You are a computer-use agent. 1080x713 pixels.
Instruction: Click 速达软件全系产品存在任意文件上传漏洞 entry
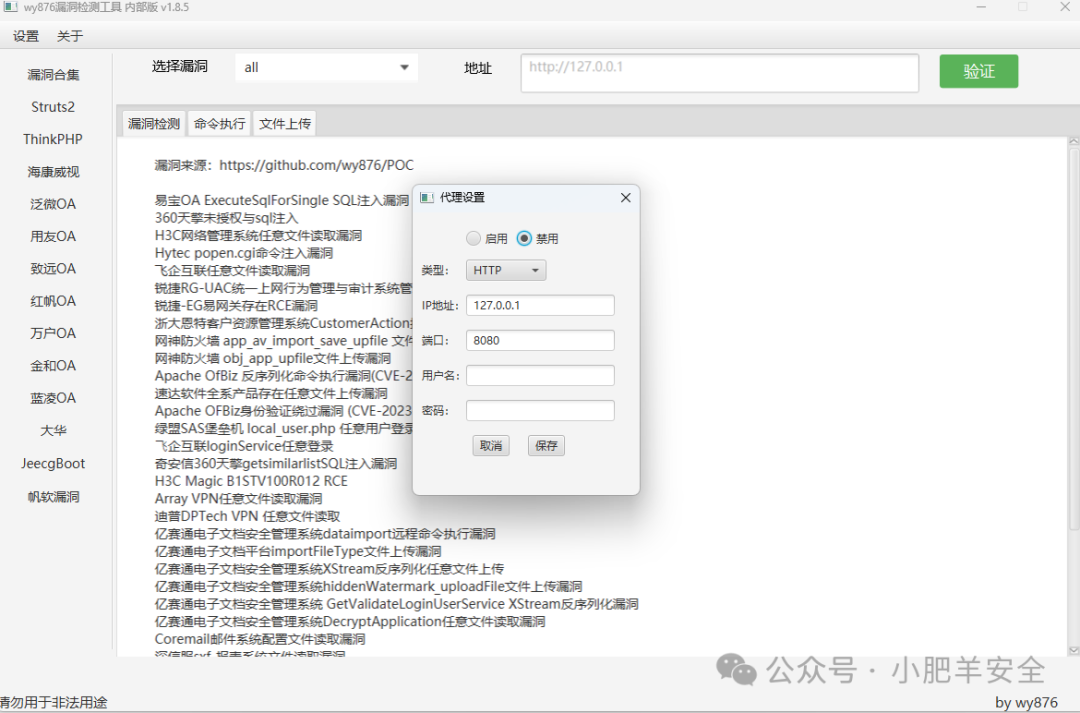271,393
